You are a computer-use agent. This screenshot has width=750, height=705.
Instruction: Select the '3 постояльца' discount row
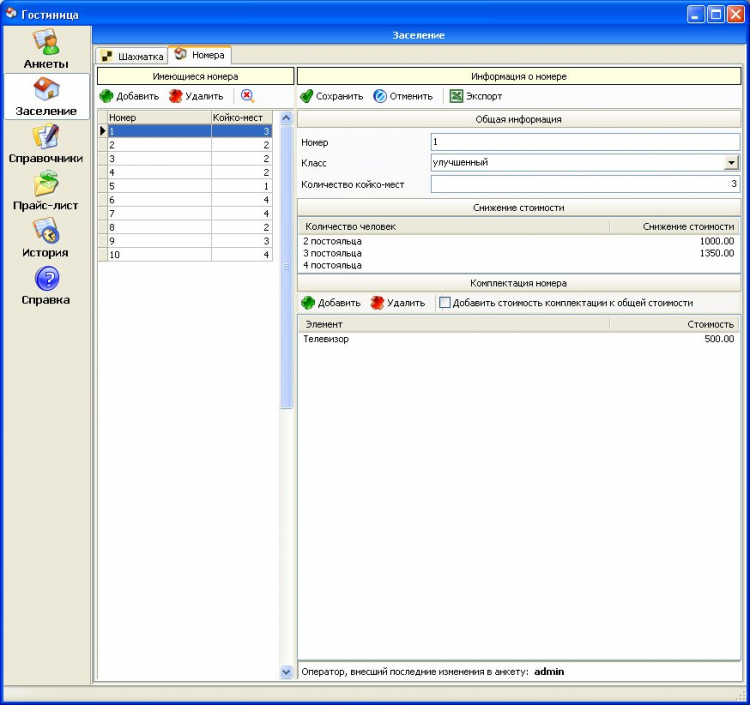coord(519,253)
